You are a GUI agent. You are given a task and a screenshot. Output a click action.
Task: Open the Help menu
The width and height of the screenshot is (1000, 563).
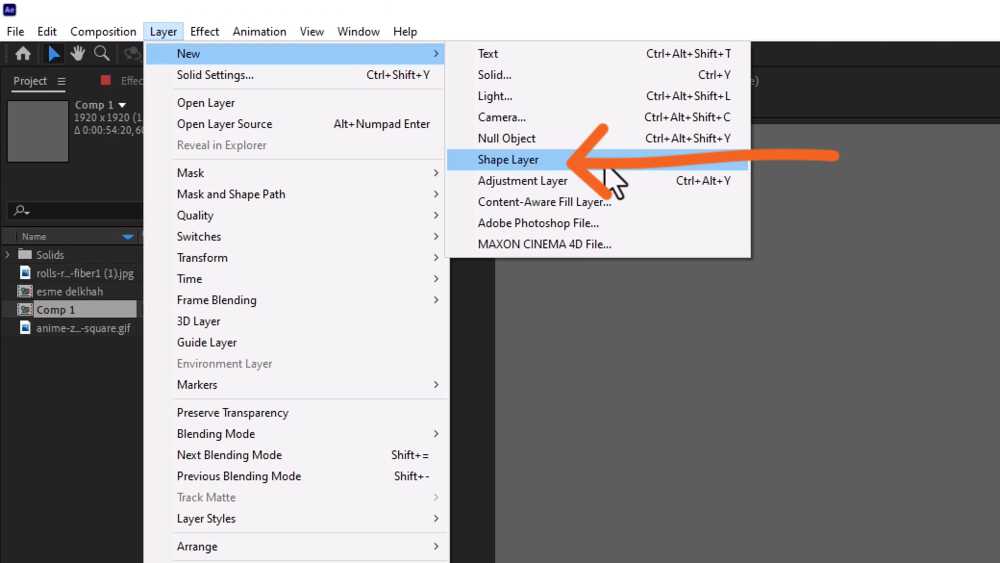(x=405, y=31)
